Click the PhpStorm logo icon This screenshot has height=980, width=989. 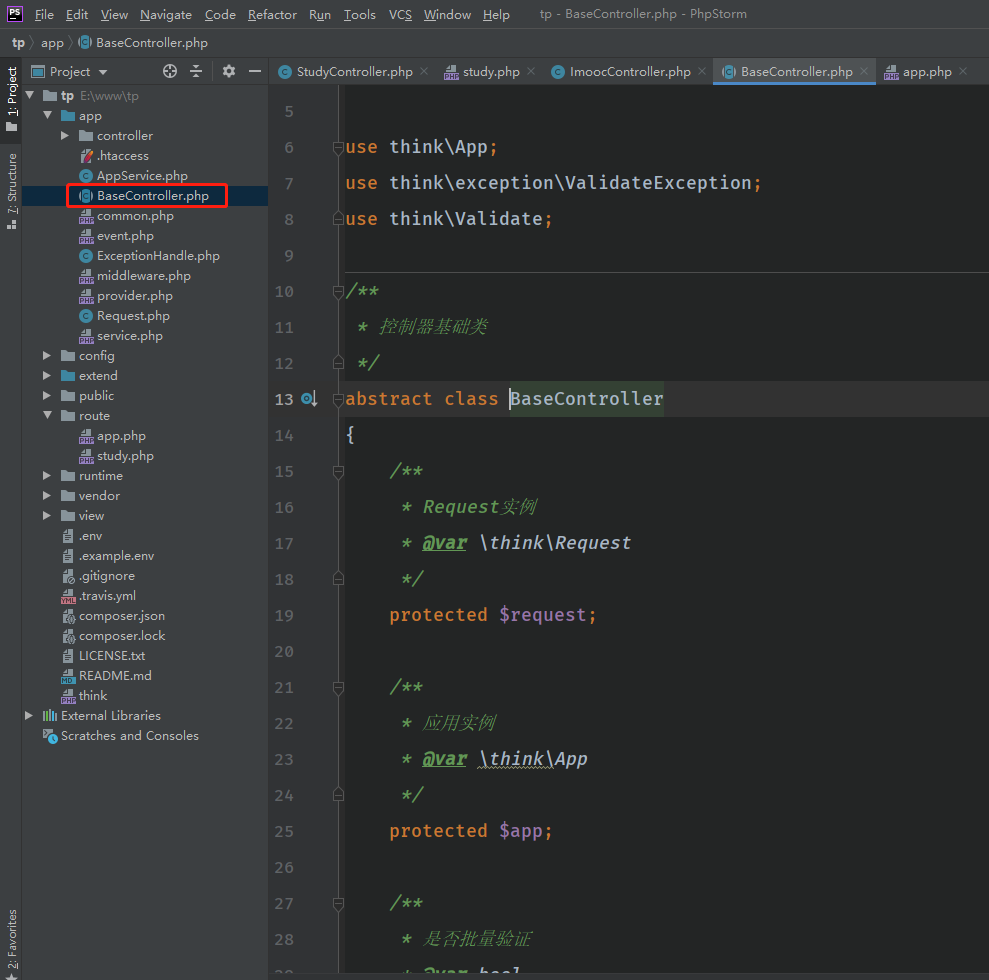[x=15, y=14]
